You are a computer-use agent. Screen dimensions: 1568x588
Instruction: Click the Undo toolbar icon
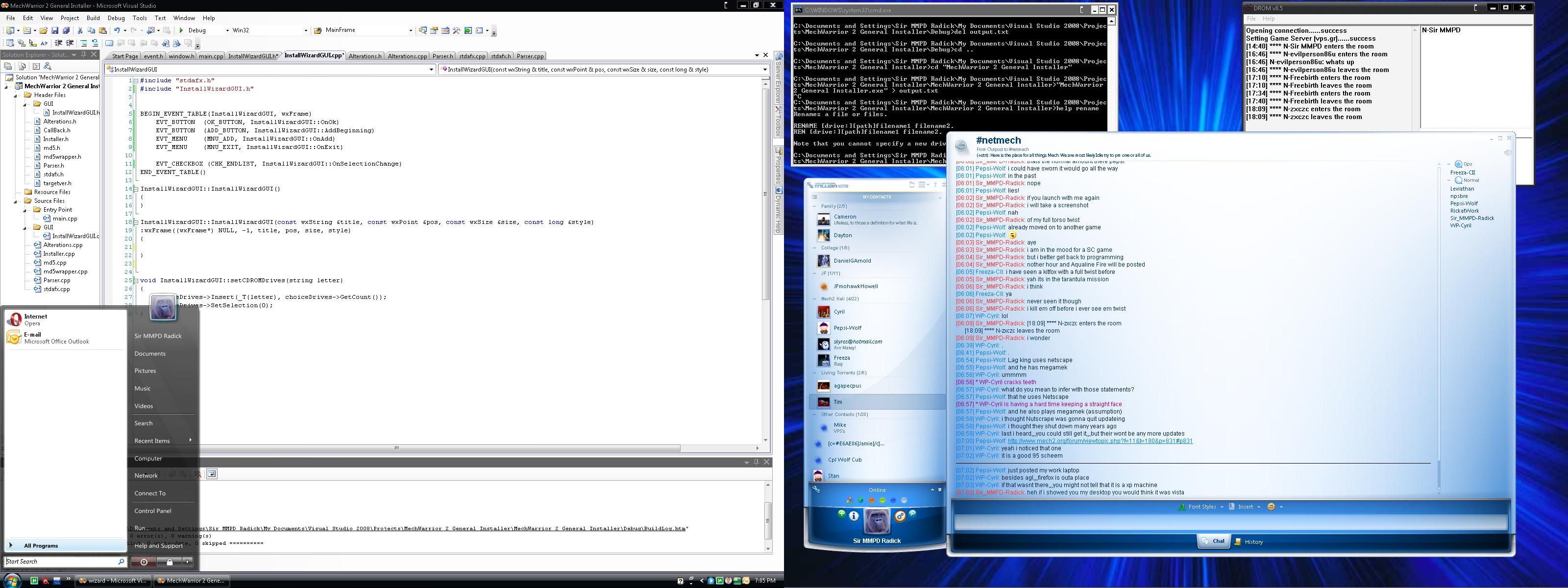click(x=118, y=30)
